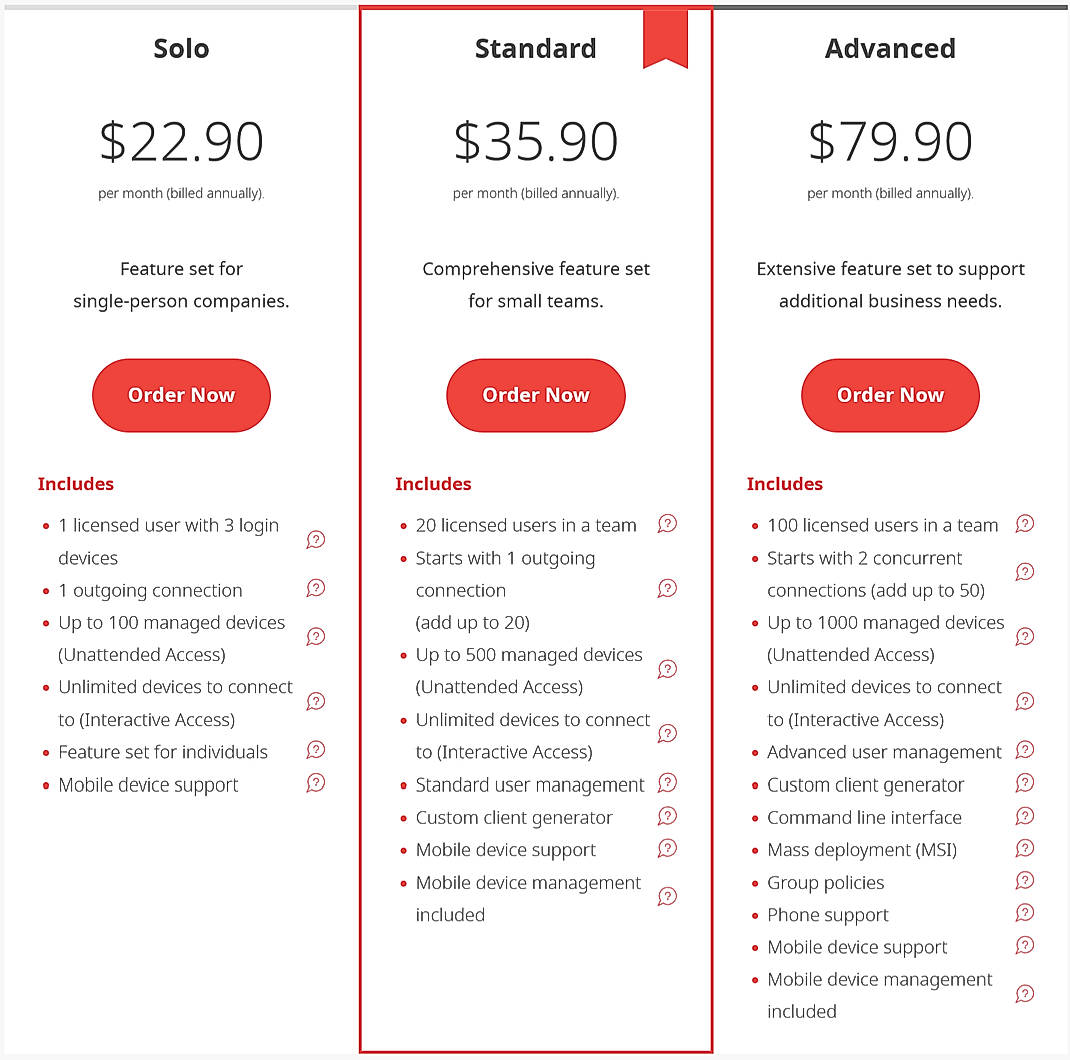Click Order Now under the Advanced plan
Screen dimensions: 1070x1060
point(890,395)
